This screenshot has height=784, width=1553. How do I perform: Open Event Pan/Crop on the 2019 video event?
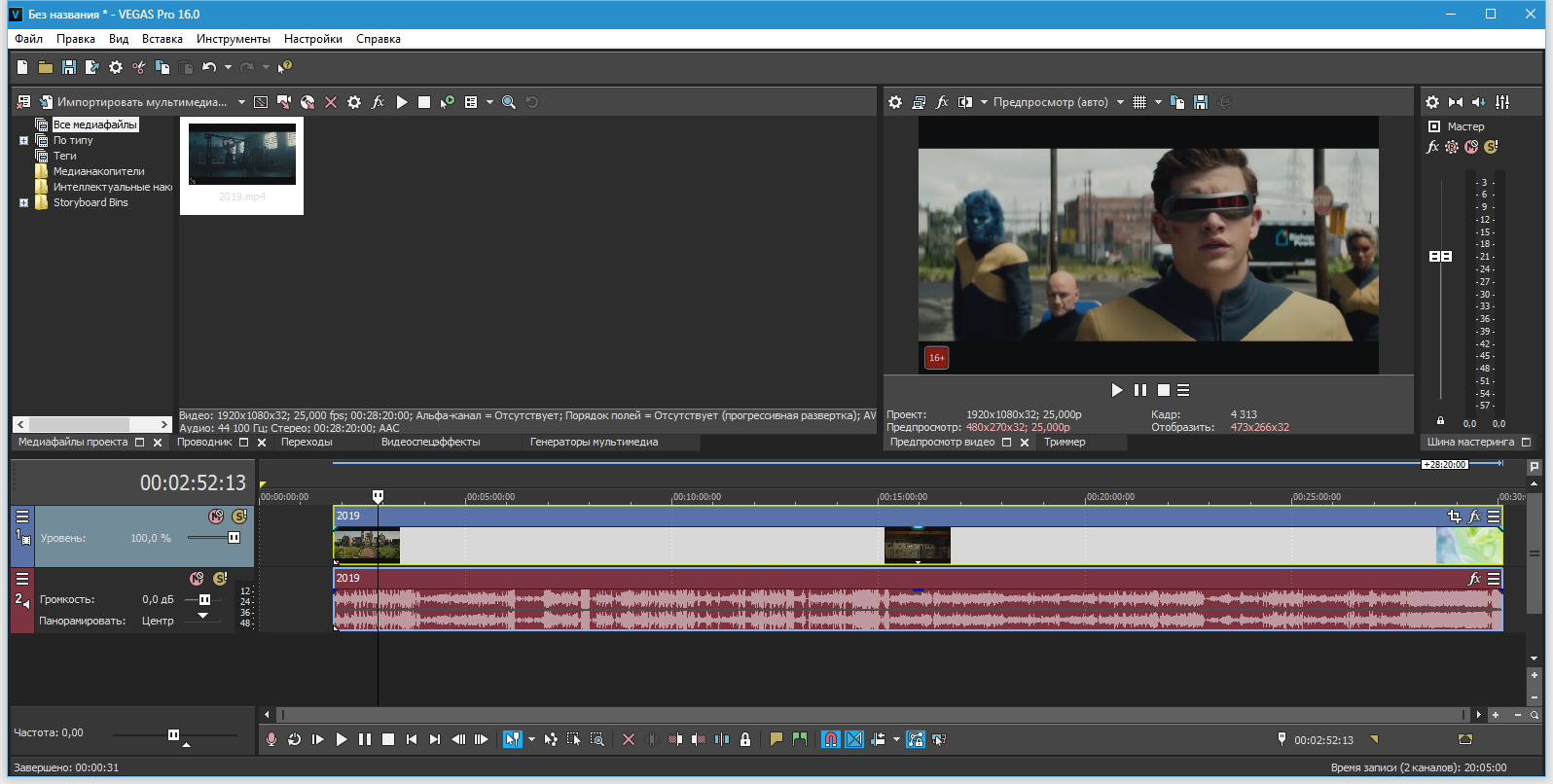point(1454,517)
